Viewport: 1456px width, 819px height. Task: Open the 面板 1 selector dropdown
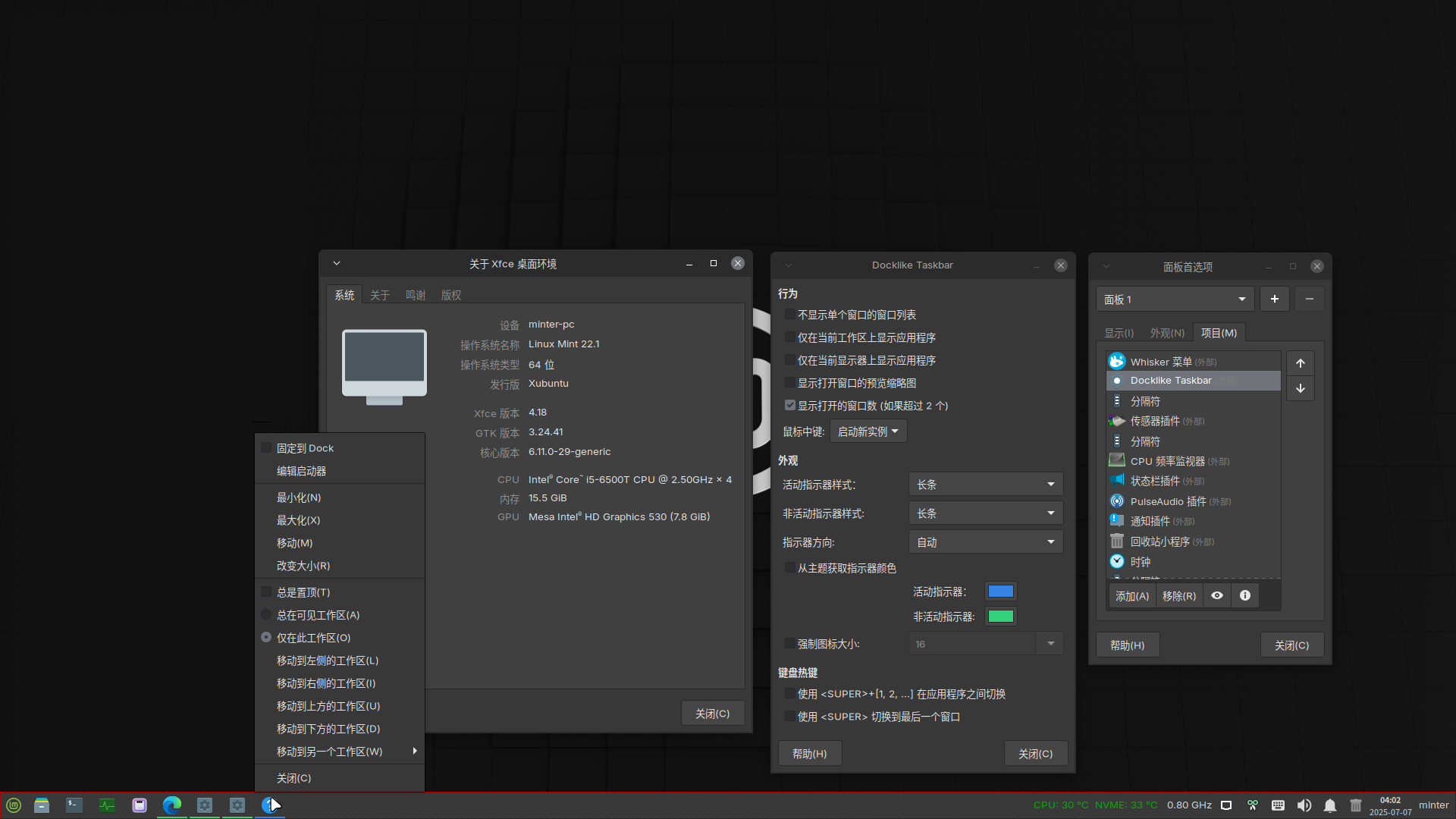click(x=1175, y=300)
